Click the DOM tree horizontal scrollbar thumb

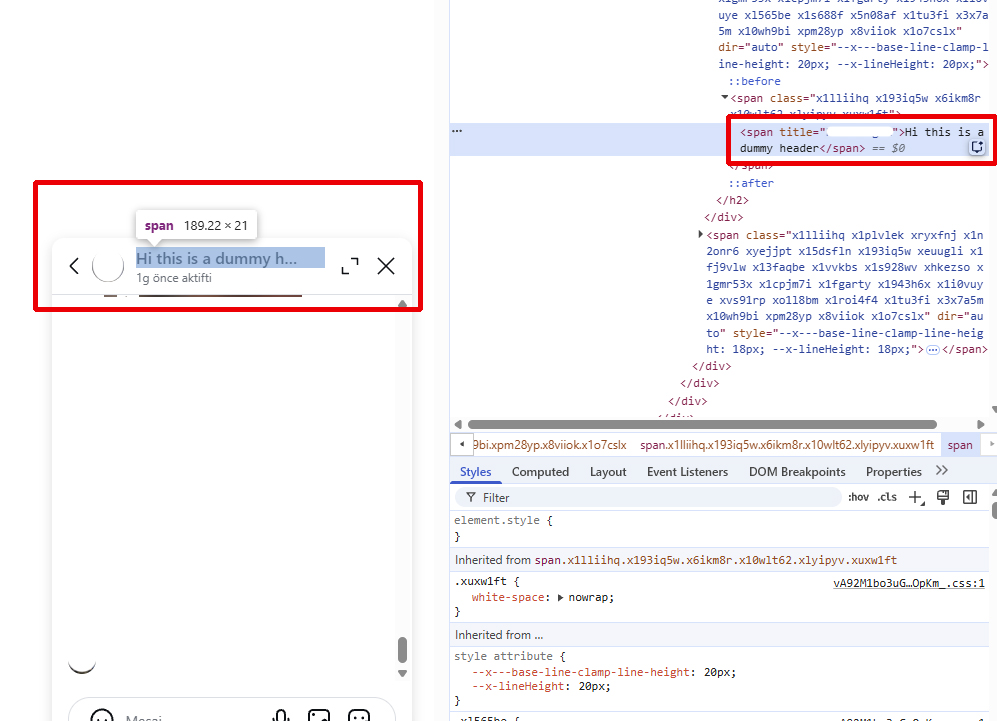point(702,424)
